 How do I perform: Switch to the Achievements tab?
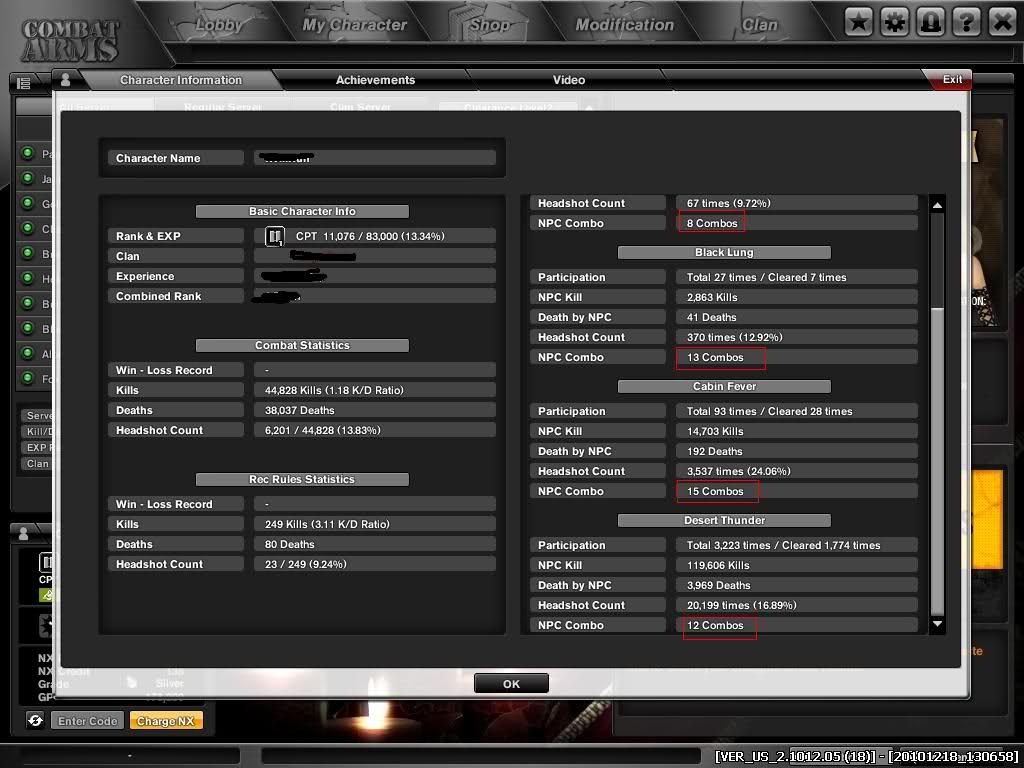375,80
